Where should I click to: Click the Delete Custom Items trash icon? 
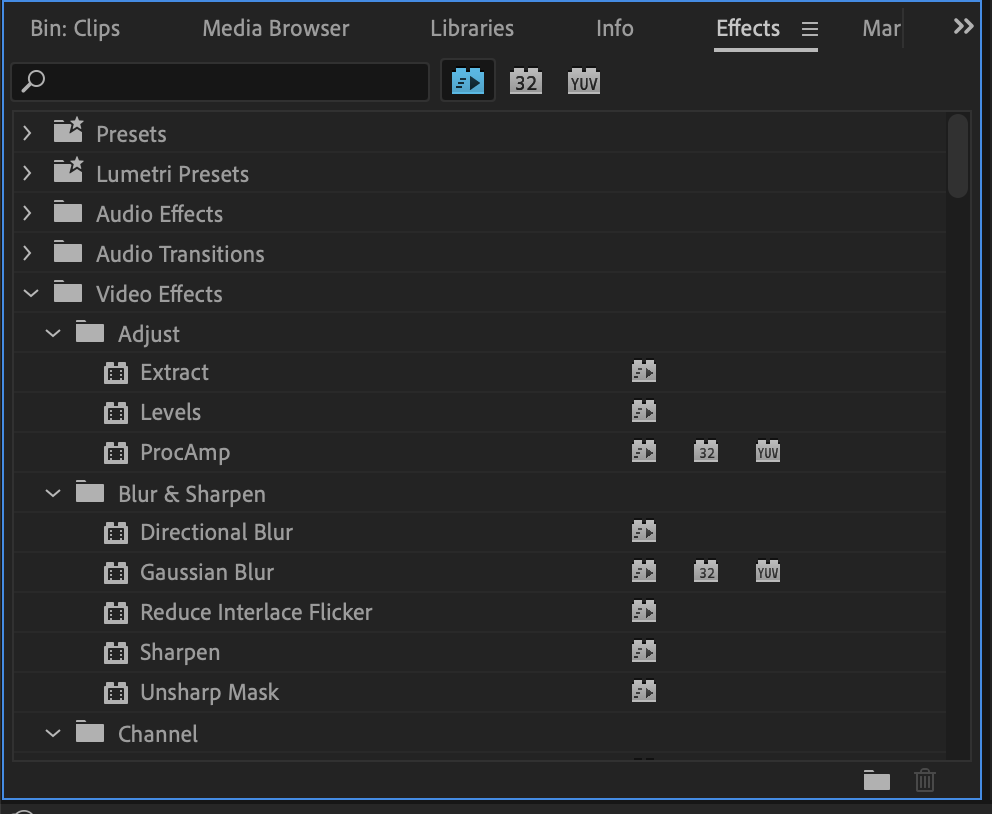[x=924, y=779]
